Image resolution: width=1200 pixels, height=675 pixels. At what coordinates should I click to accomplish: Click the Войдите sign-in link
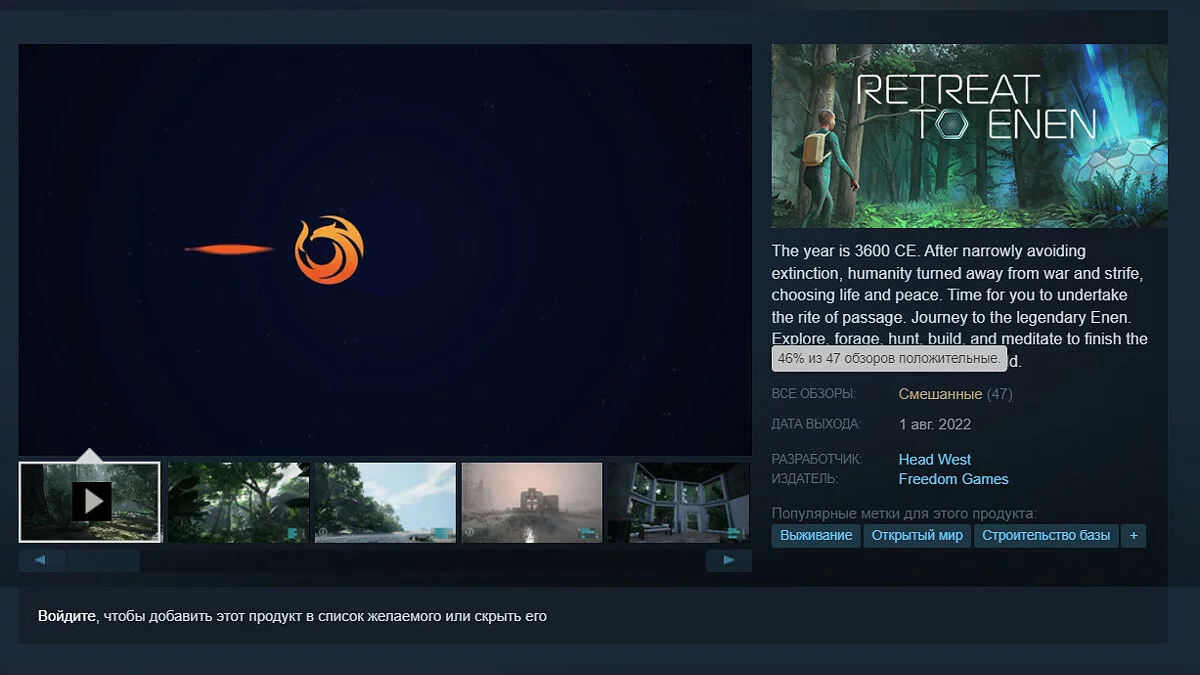coord(68,616)
